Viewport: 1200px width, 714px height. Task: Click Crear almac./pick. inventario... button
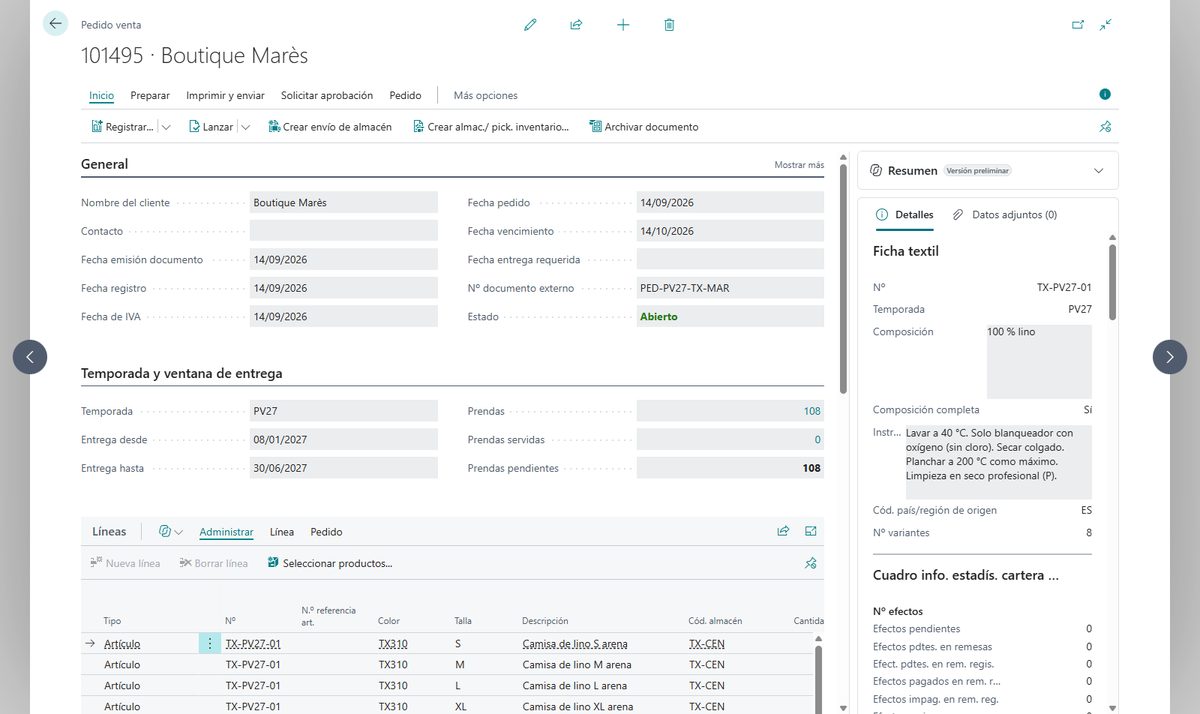coord(490,127)
